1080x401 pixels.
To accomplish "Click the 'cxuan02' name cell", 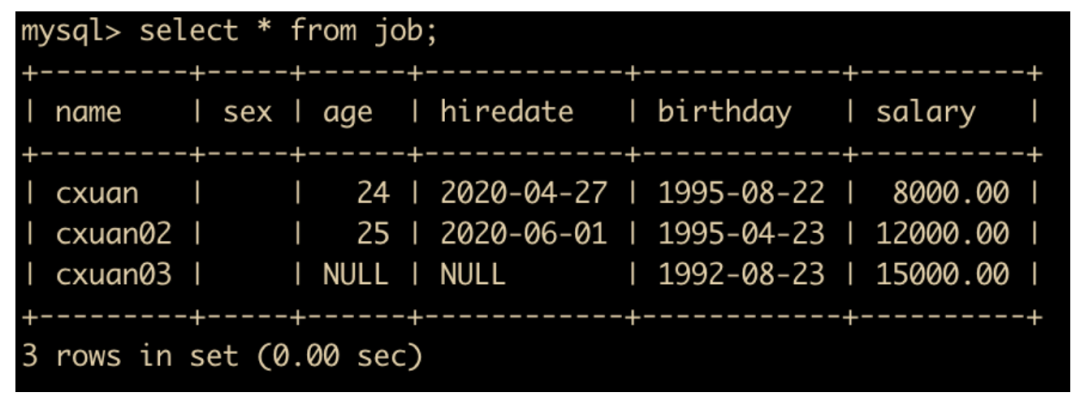I will [x=113, y=233].
